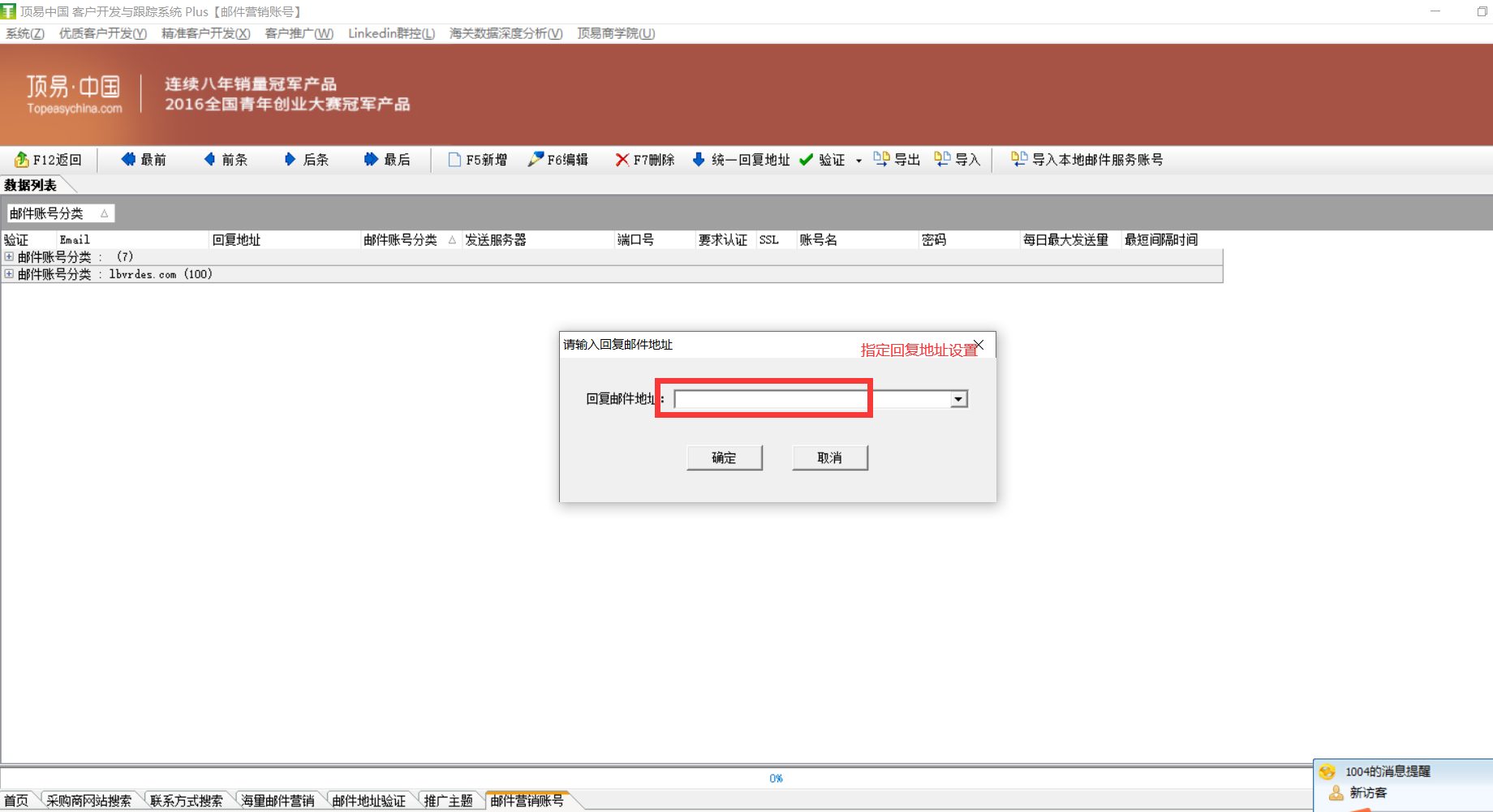The height and width of the screenshot is (812, 1493).
Task: Click the 1004的消息提醒 notification entry
Action: coord(1388,771)
